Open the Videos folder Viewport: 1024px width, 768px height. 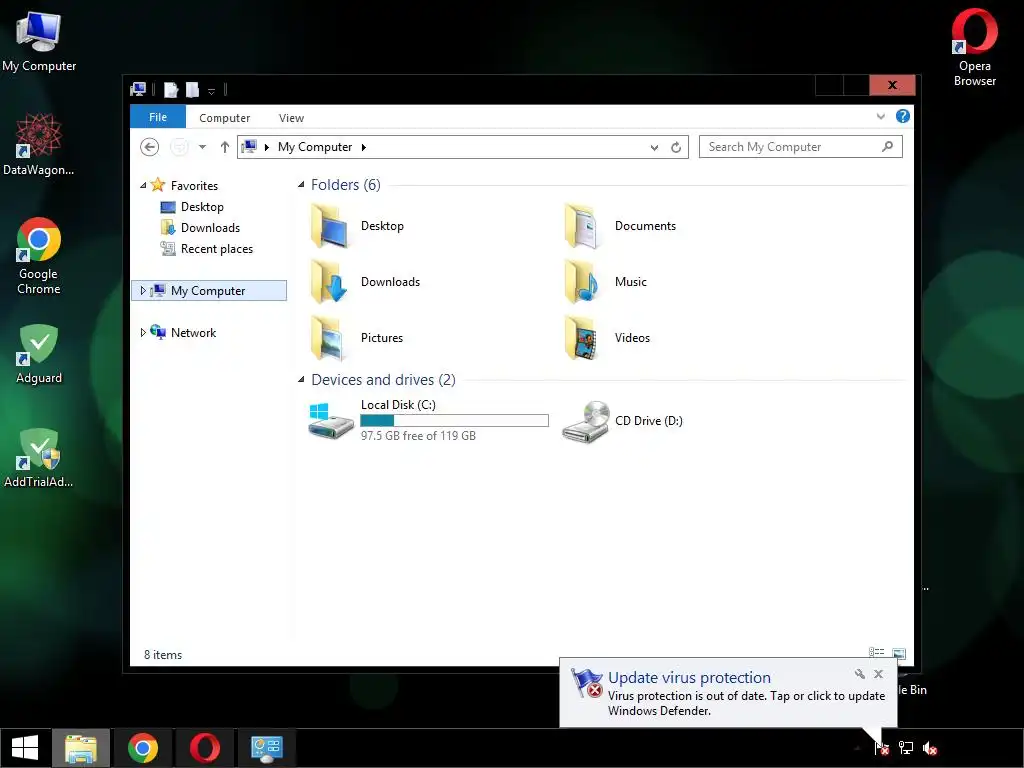tap(607, 338)
